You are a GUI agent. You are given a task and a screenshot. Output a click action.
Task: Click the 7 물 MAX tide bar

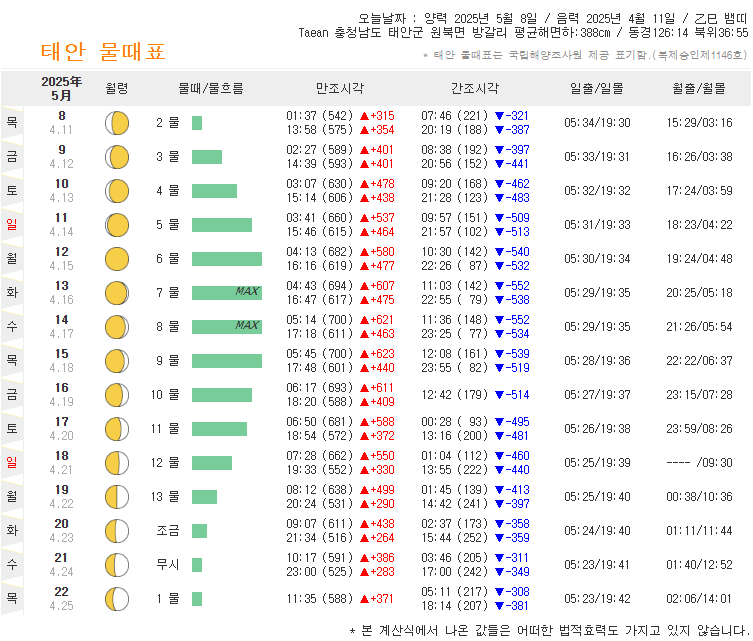(227, 293)
